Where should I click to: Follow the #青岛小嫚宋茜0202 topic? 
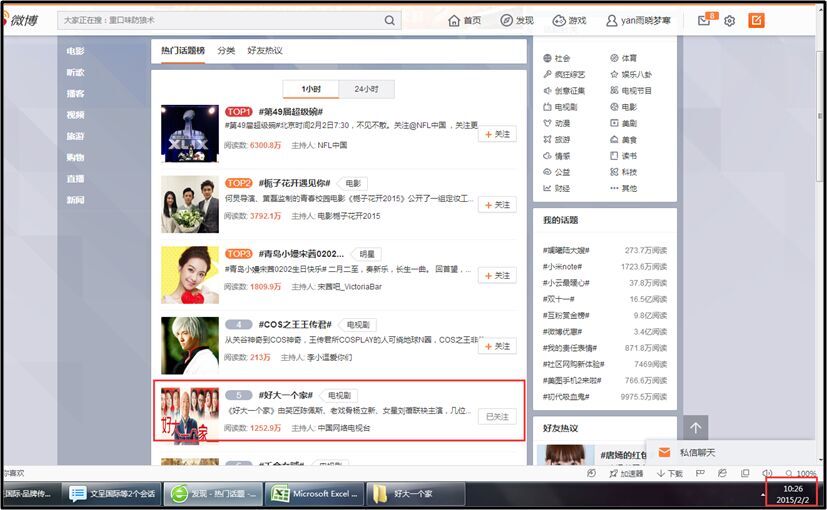tap(497, 276)
